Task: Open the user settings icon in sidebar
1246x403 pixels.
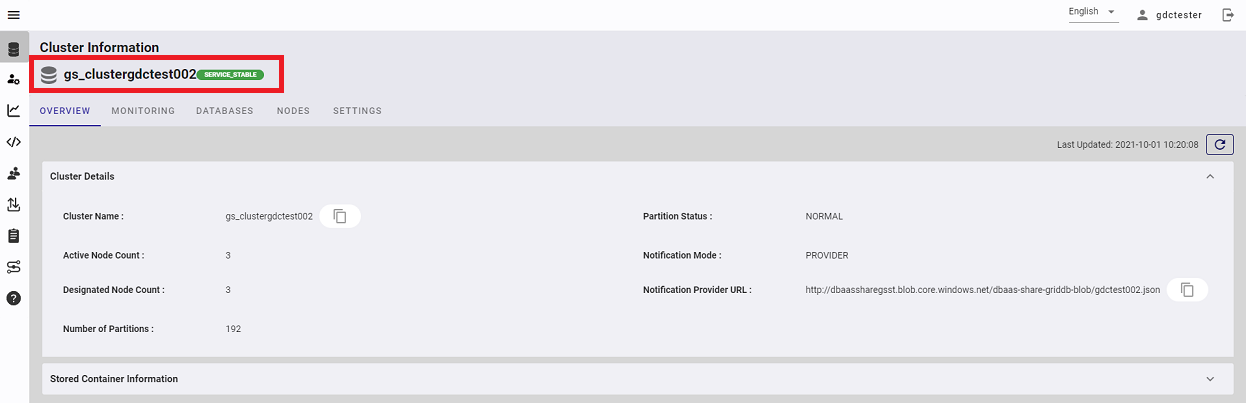Action: click(13, 79)
